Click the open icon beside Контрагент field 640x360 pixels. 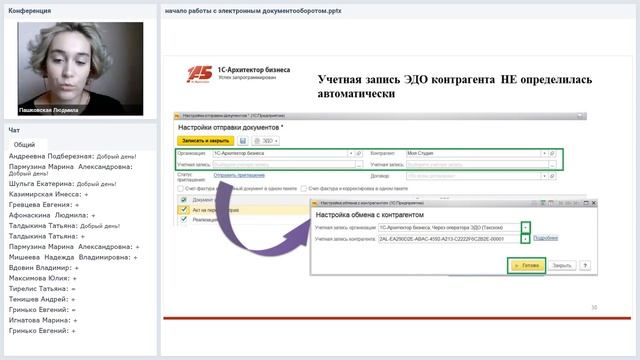point(552,153)
